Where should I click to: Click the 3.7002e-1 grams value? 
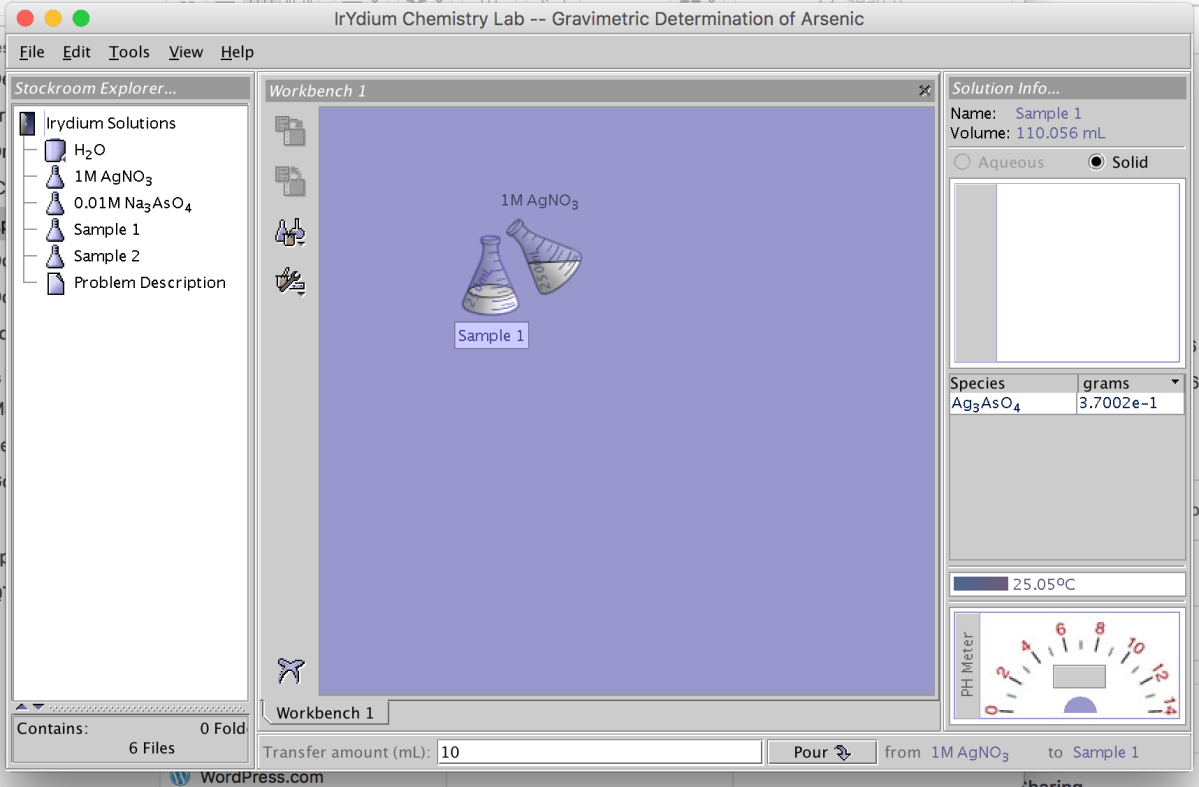(x=1129, y=403)
